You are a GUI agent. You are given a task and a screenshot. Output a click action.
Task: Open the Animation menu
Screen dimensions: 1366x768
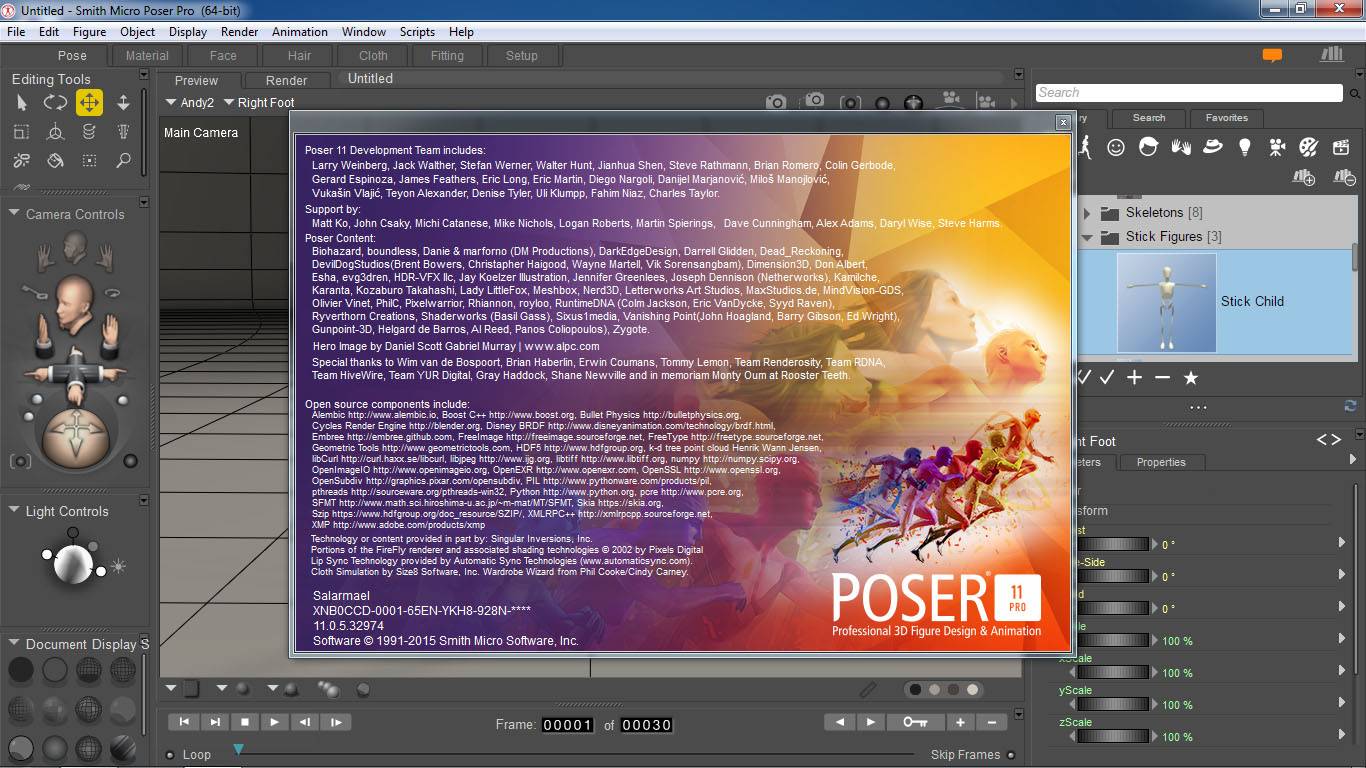[x=300, y=32]
